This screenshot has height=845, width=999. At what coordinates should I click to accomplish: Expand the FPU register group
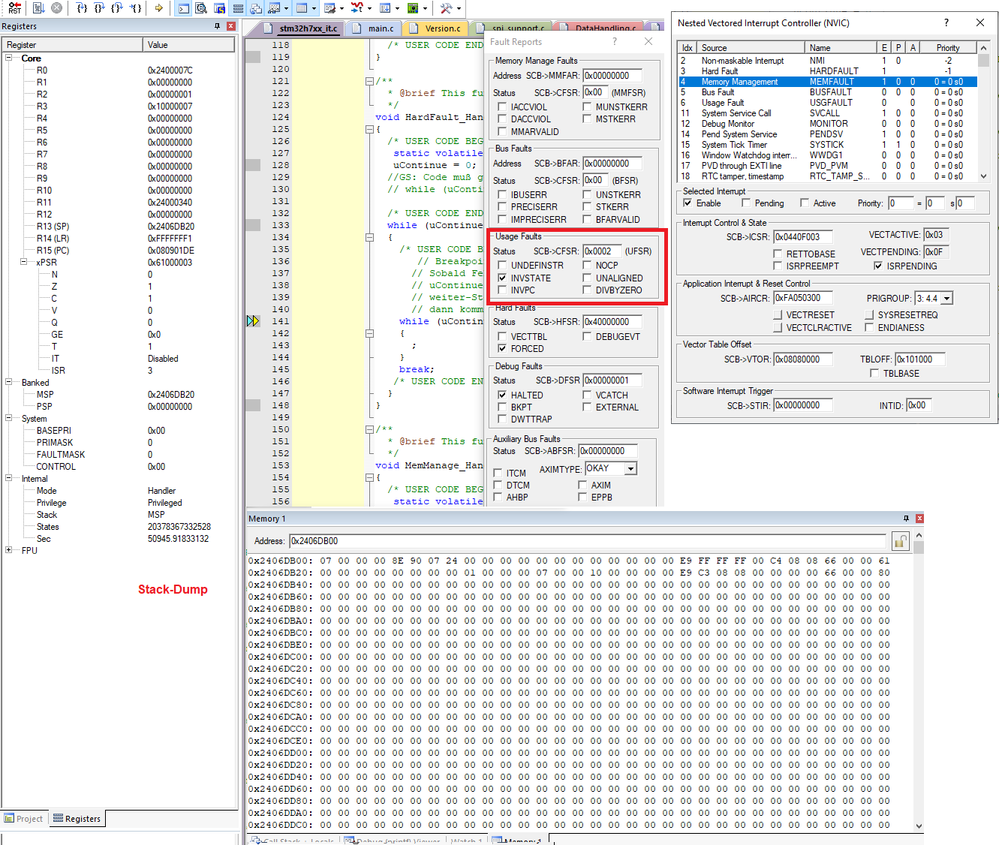coord(9,550)
